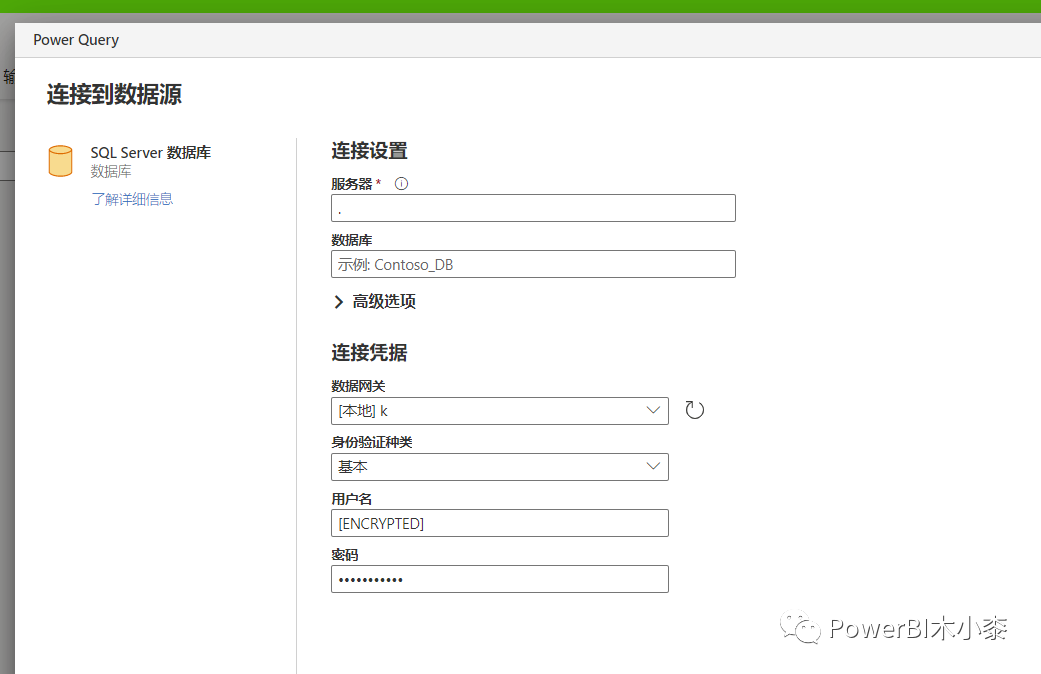Click the 连接设置 heading
Image resolution: width=1041 pixels, height=674 pixels.
369,151
